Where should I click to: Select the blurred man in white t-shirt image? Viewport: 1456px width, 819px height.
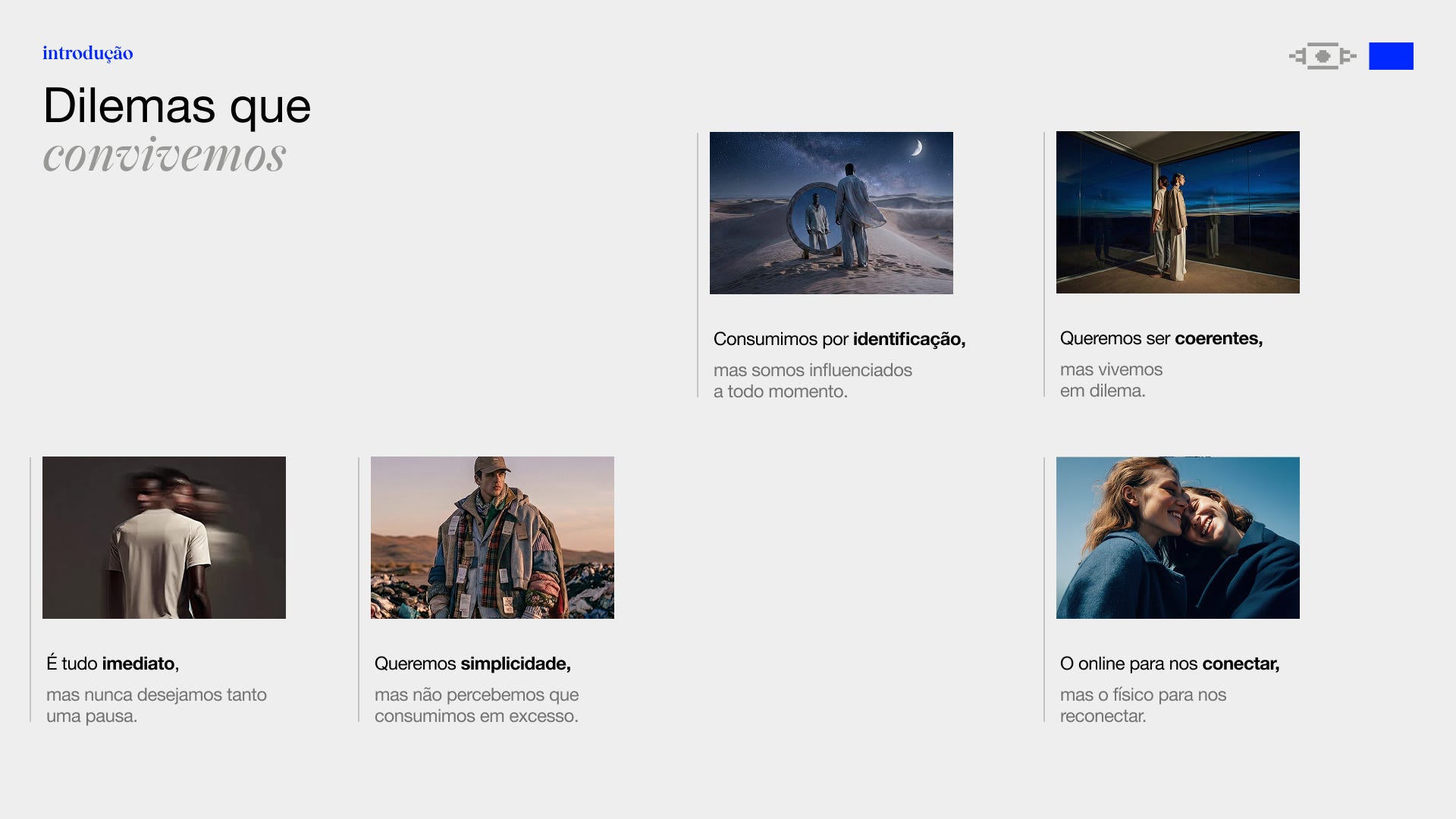pos(164,538)
